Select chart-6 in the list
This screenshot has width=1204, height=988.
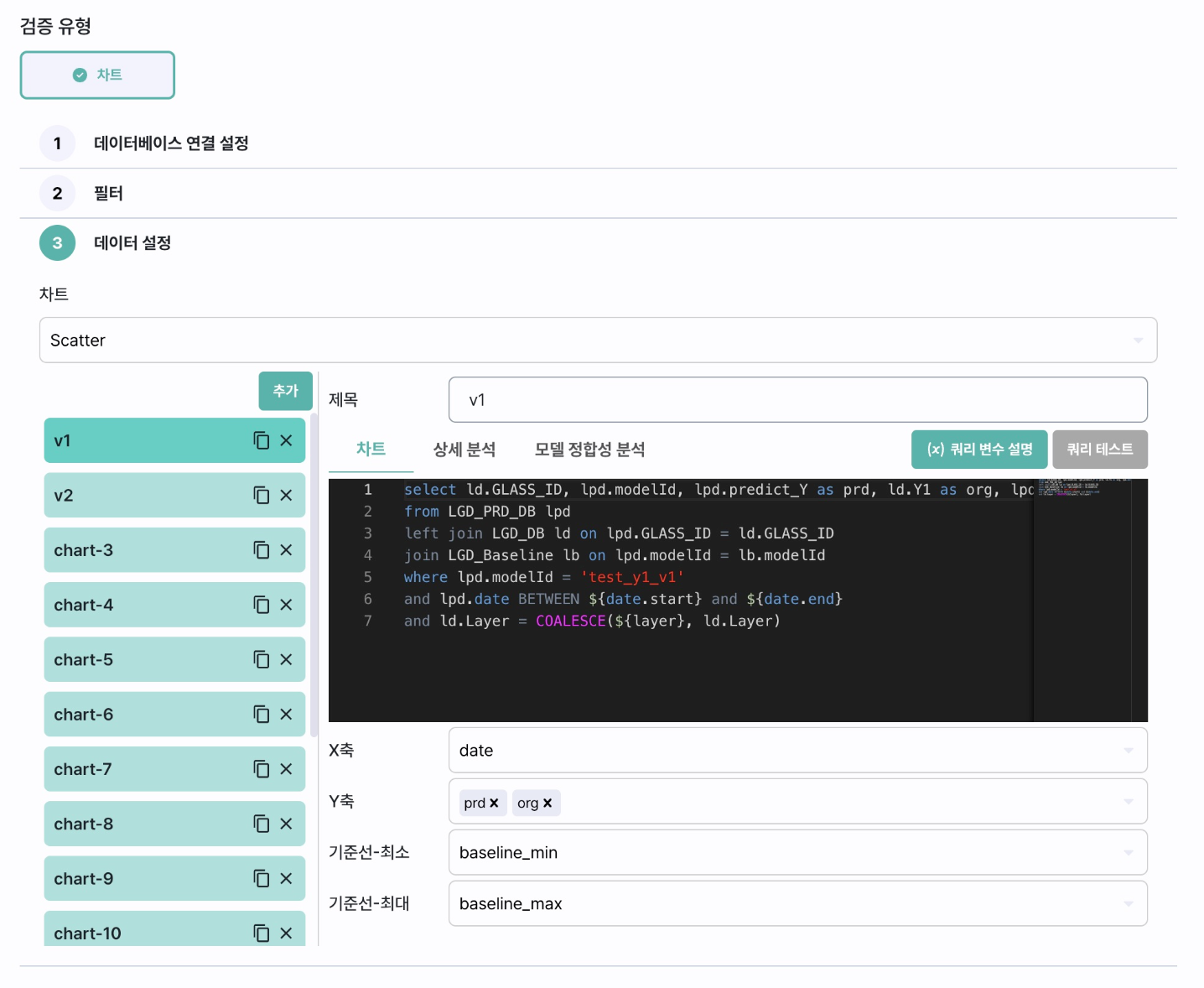click(174, 714)
